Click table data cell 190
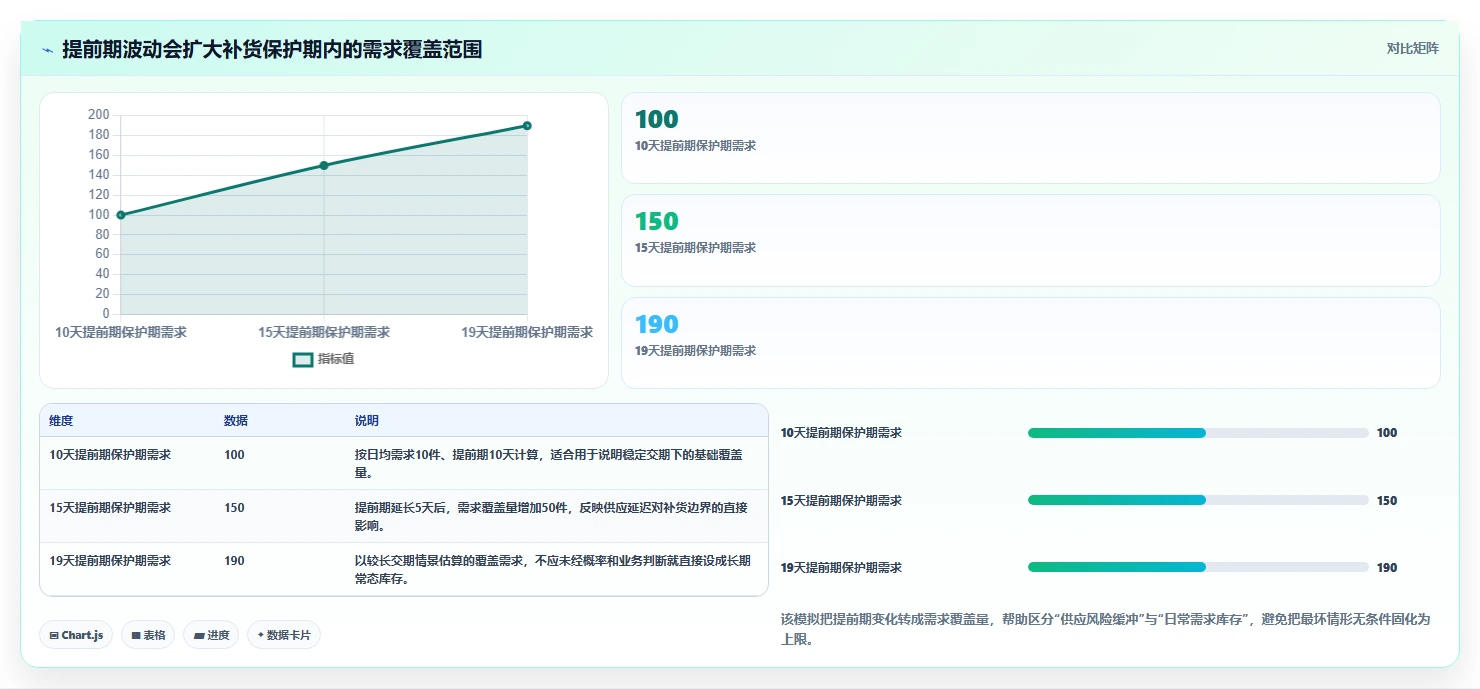 [234, 561]
